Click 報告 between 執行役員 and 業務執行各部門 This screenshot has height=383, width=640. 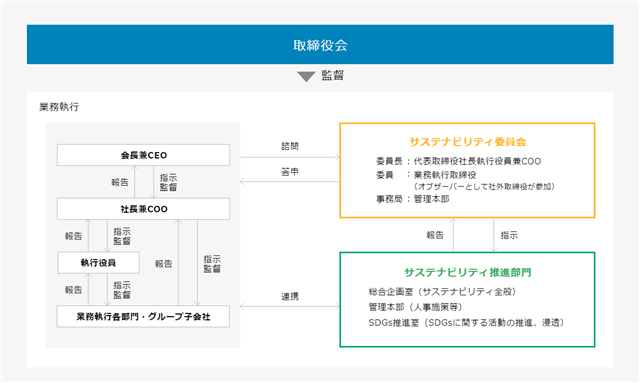(73, 290)
